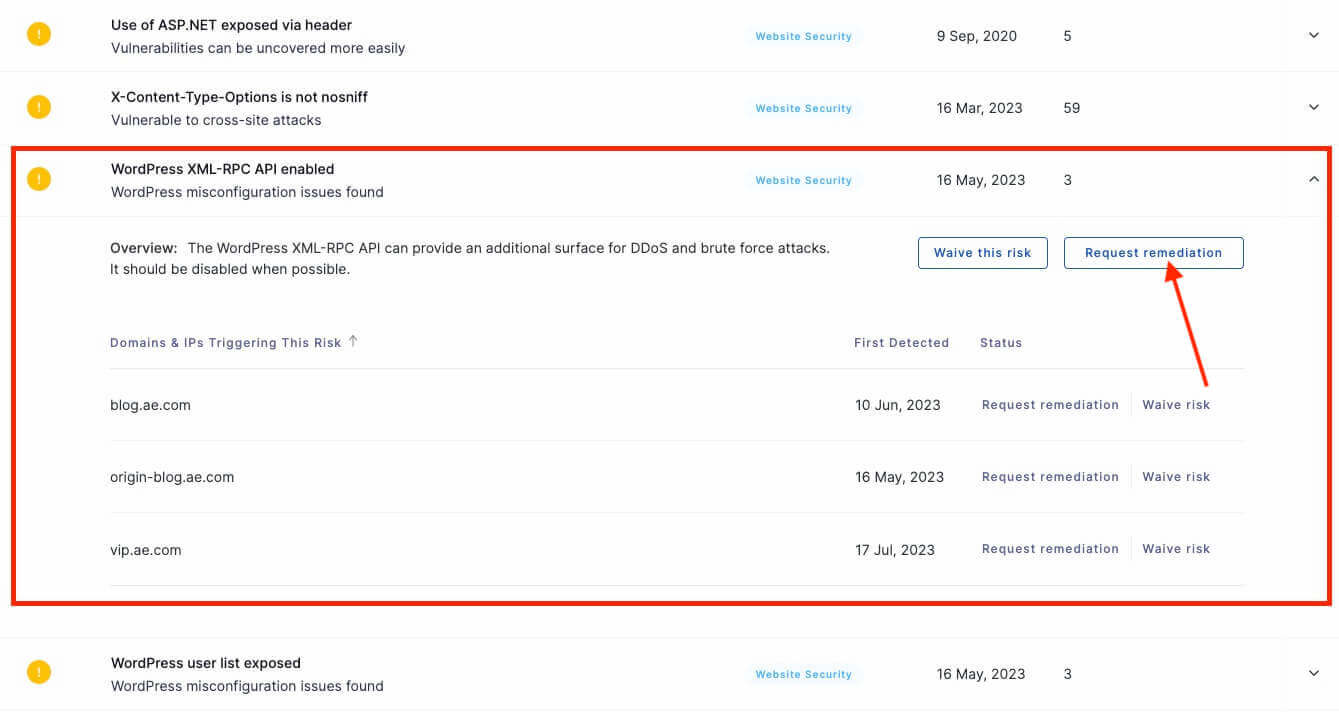Click the count 59 value

click(x=1072, y=108)
